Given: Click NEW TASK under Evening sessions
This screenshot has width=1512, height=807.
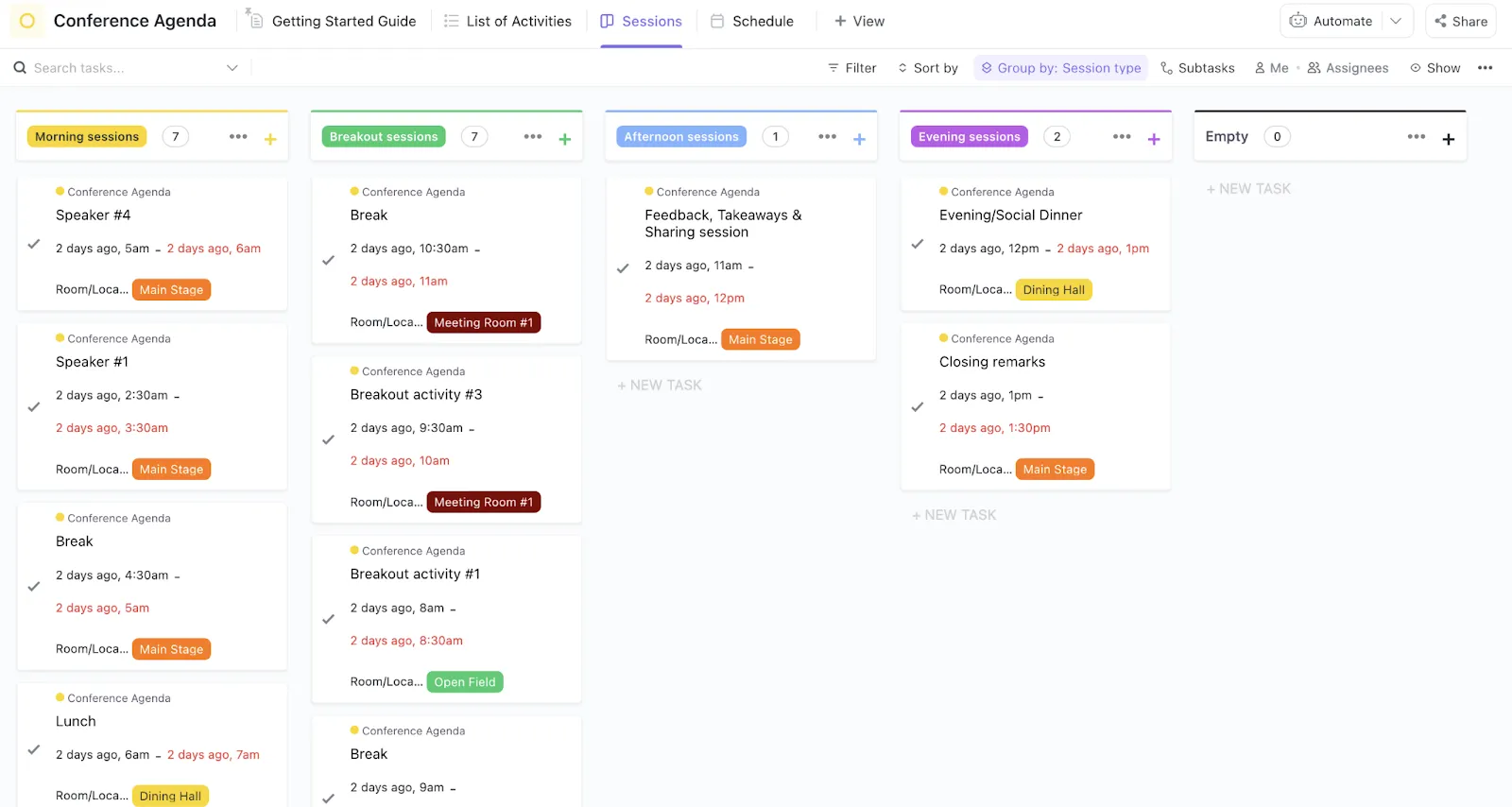Looking at the screenshot, I should tap(954, 515).
